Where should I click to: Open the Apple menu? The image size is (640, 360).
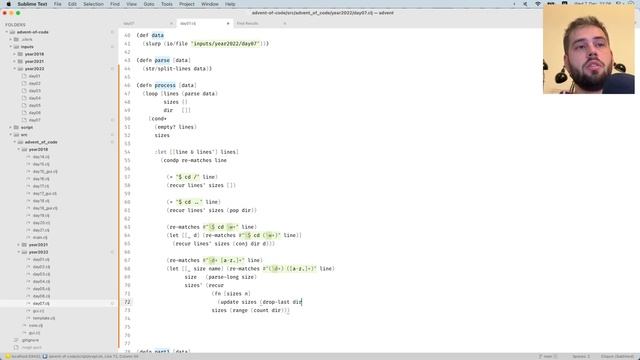pyautogui.click(x=8, y=4)
